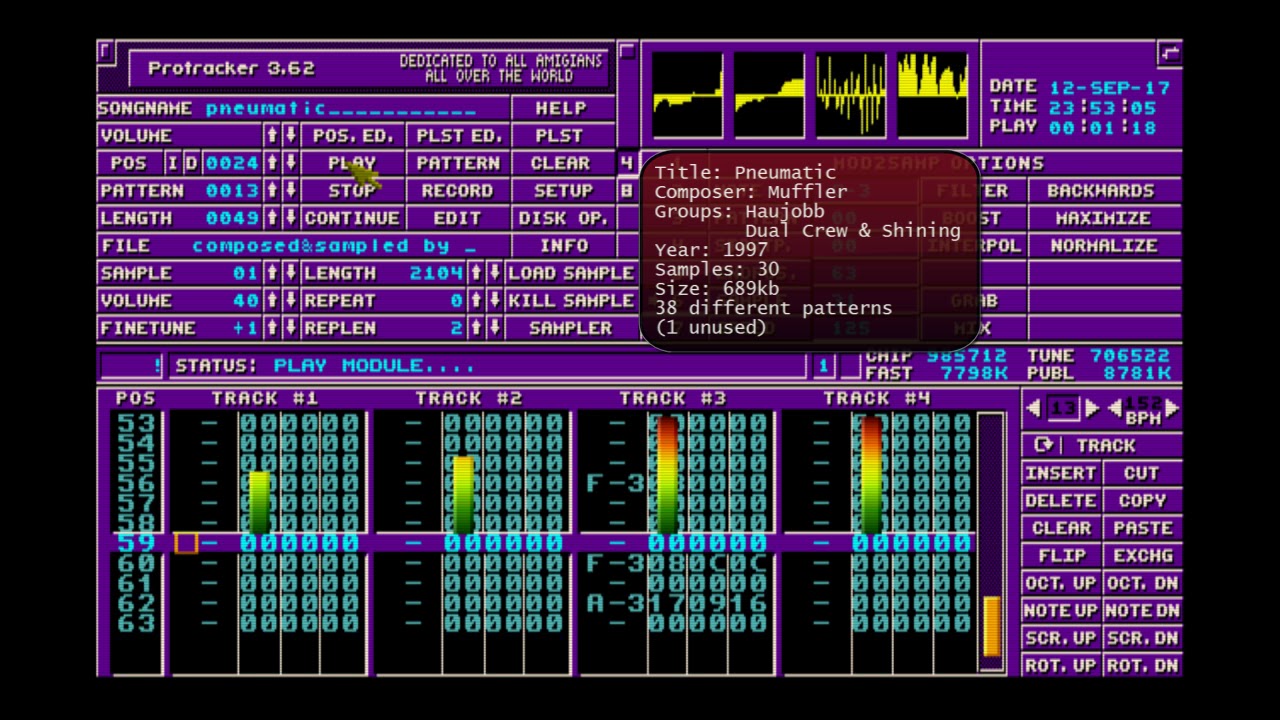The height and width of the screenshot is (720, 1280).
Task: Resume playback with the CONTINUE button
Action: pos(351,218)
